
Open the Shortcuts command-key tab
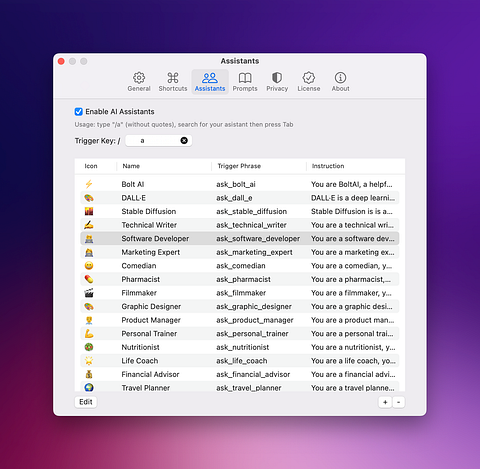click(173, 82)
